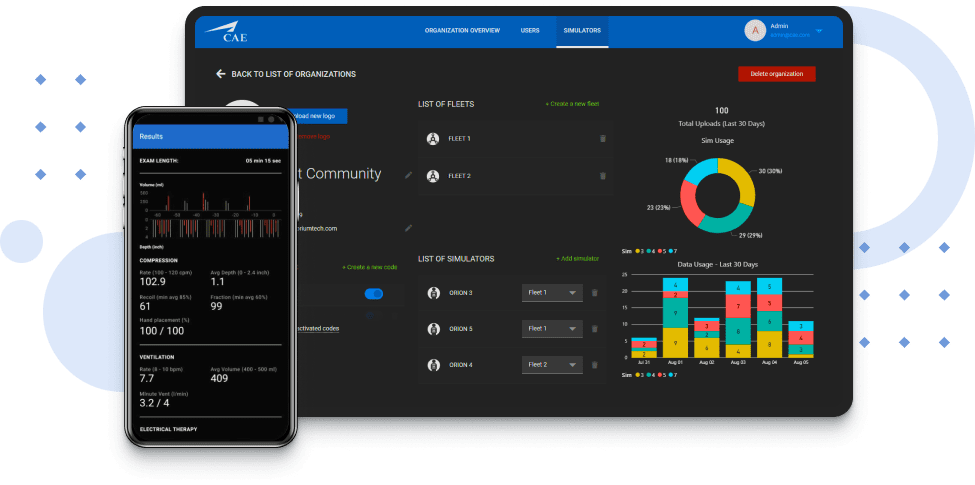This screenshot has height=485, width=975.
Task: Go Back to List of Organizations
Action: click(x=293, y=74)
